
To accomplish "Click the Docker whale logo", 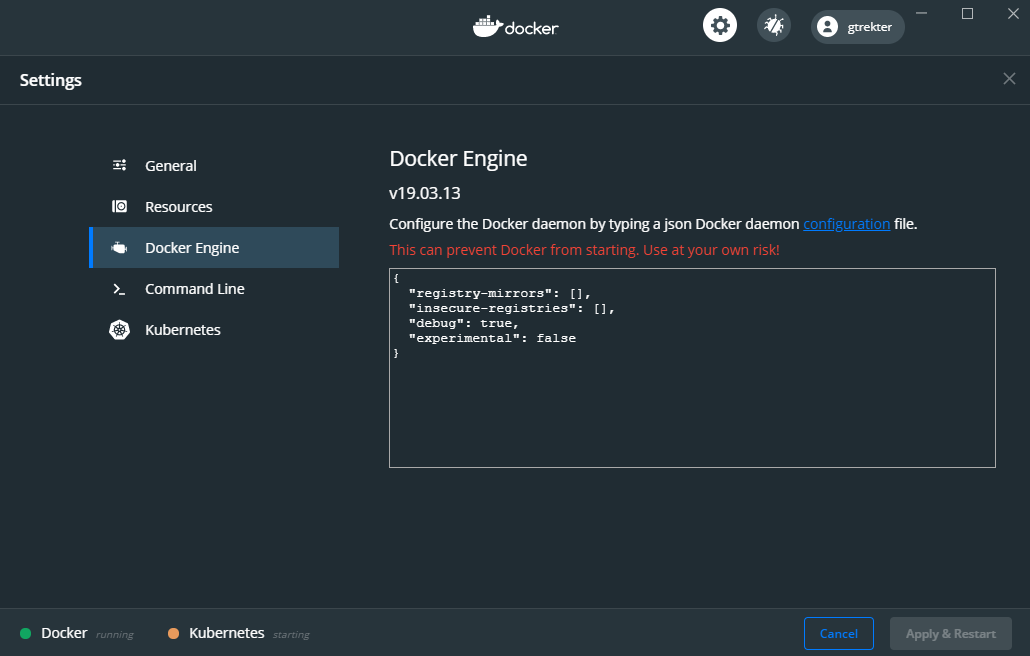I will tap(487, 26).
